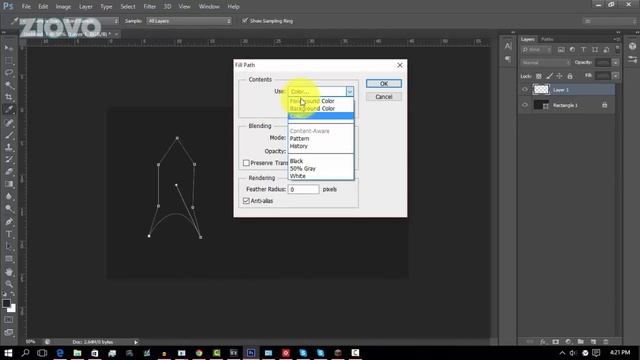Click OK in Fill Path dialog

[x=384, y=83]
